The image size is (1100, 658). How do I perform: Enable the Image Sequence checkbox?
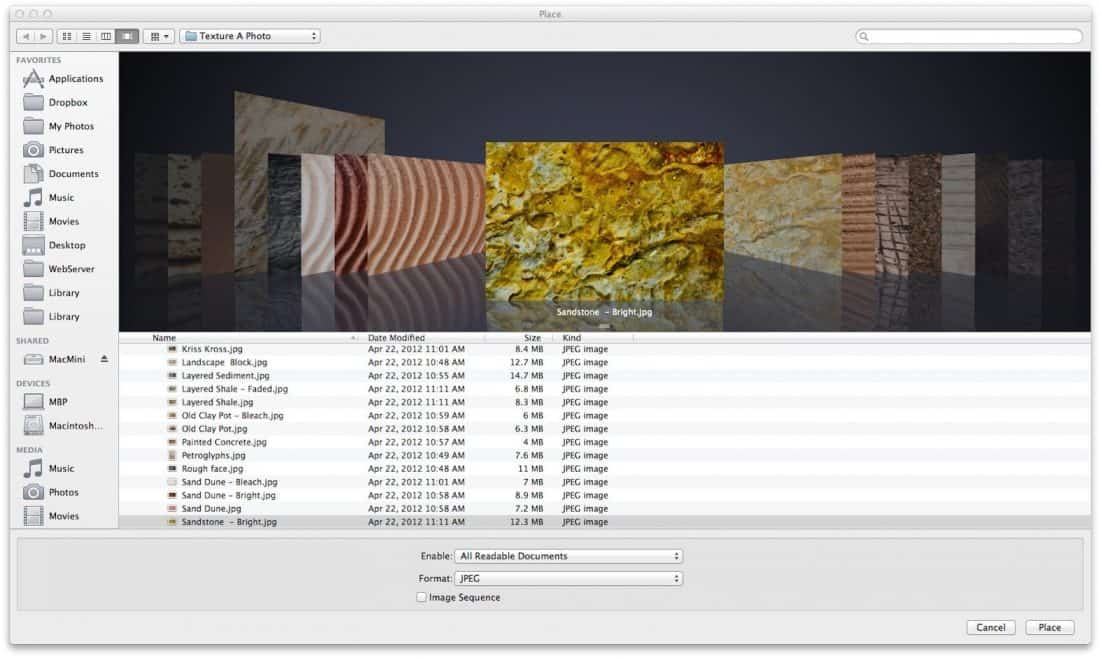tap(421, 597)
